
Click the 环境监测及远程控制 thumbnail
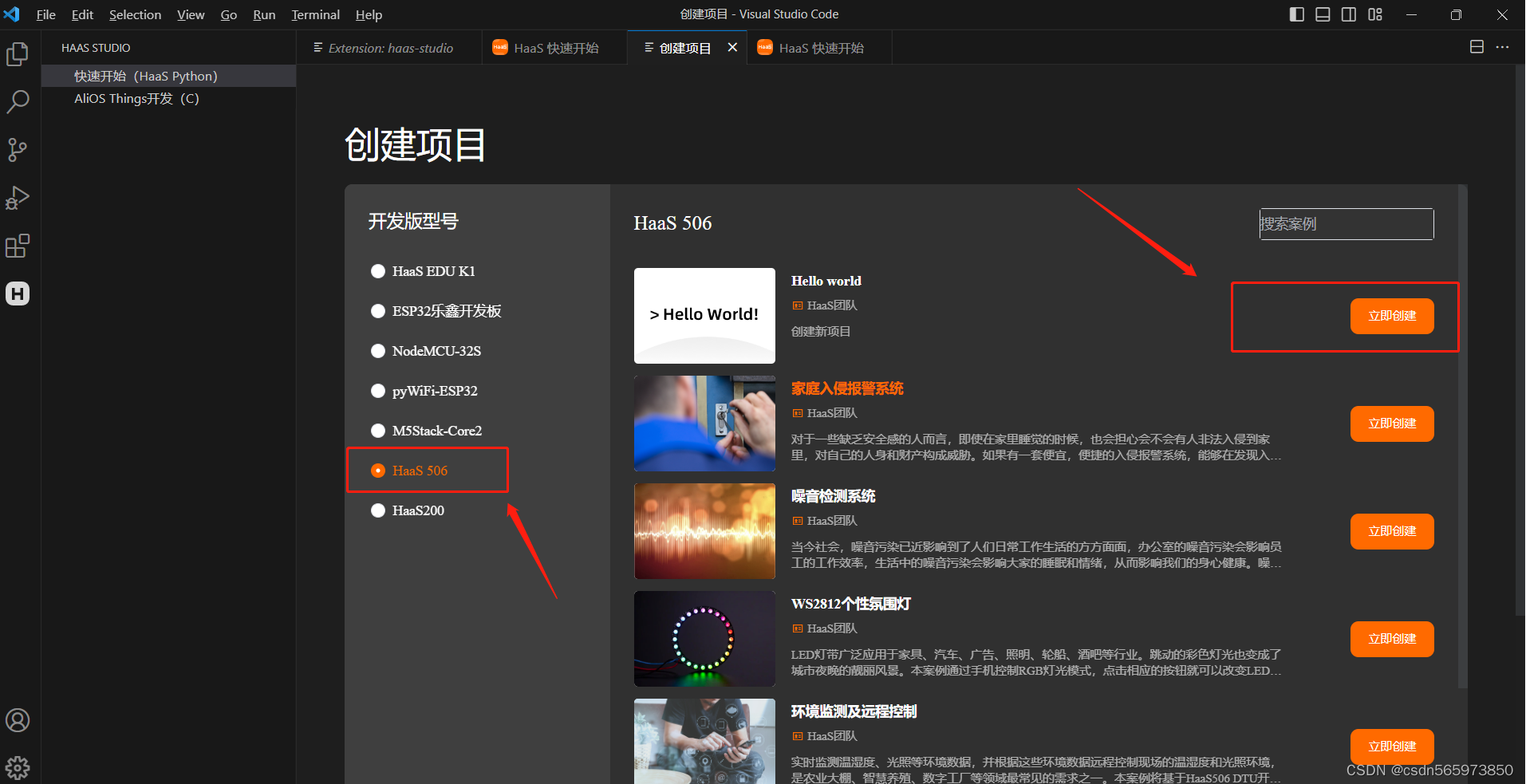pos(704,741)
